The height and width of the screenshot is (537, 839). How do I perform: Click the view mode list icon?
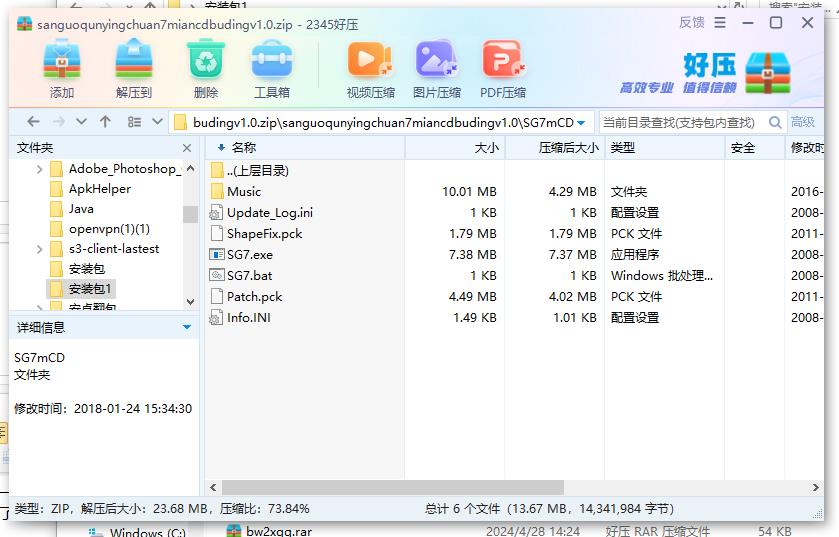(134, 122)
